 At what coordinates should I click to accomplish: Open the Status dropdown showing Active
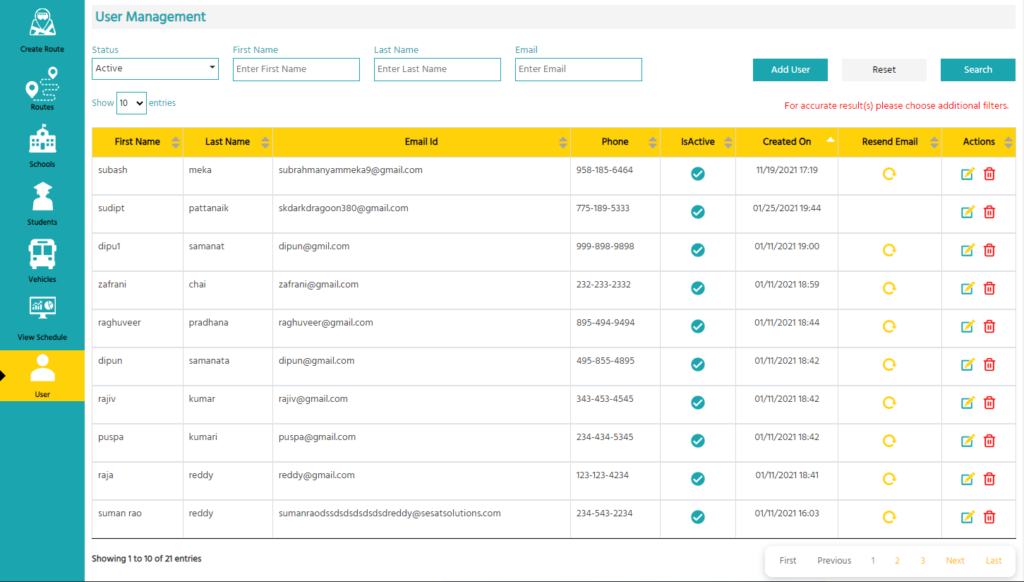(x=155, y=69)
